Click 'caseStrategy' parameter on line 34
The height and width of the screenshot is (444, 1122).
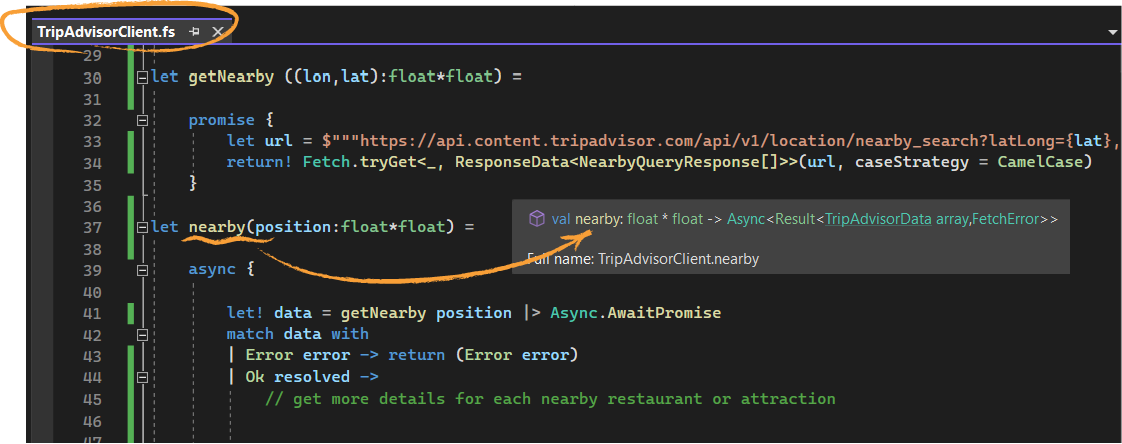(x=914, y=163)
